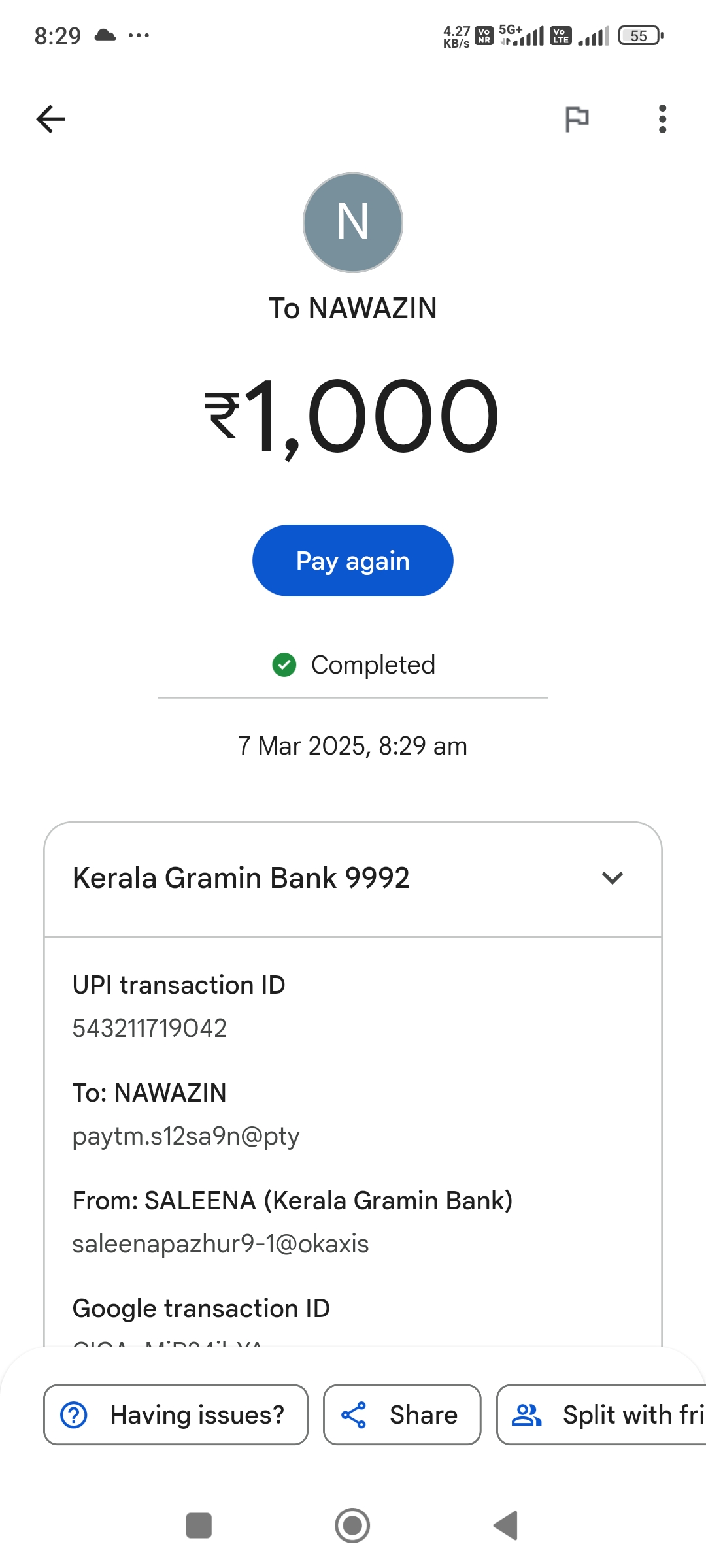
Task: Tap the flag report icon
Action: click(577, 119)
